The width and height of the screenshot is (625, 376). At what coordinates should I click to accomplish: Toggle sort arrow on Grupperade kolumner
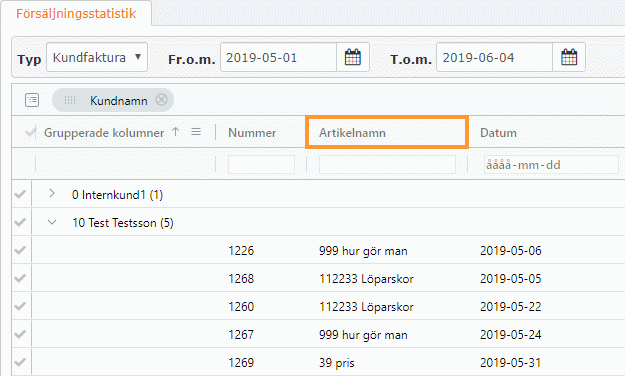[175, 132]
